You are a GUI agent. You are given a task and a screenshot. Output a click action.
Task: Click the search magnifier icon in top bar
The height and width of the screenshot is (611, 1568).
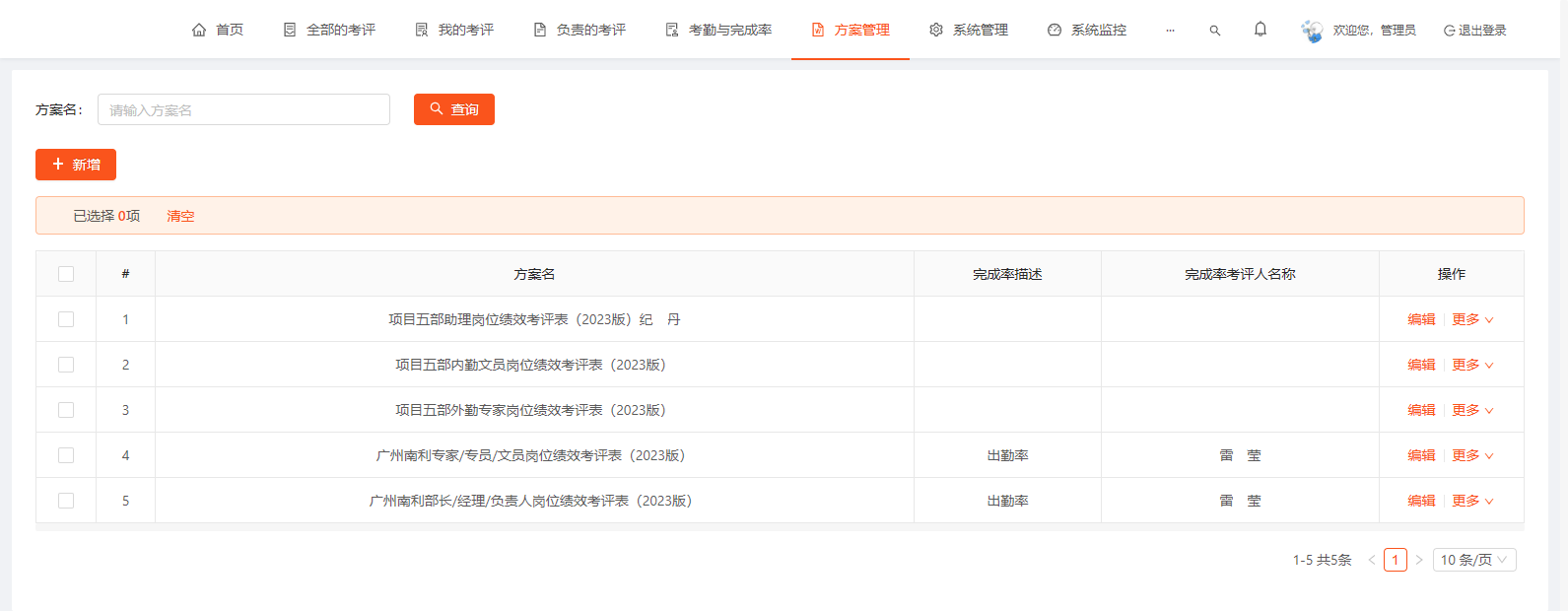point(1215,31)
